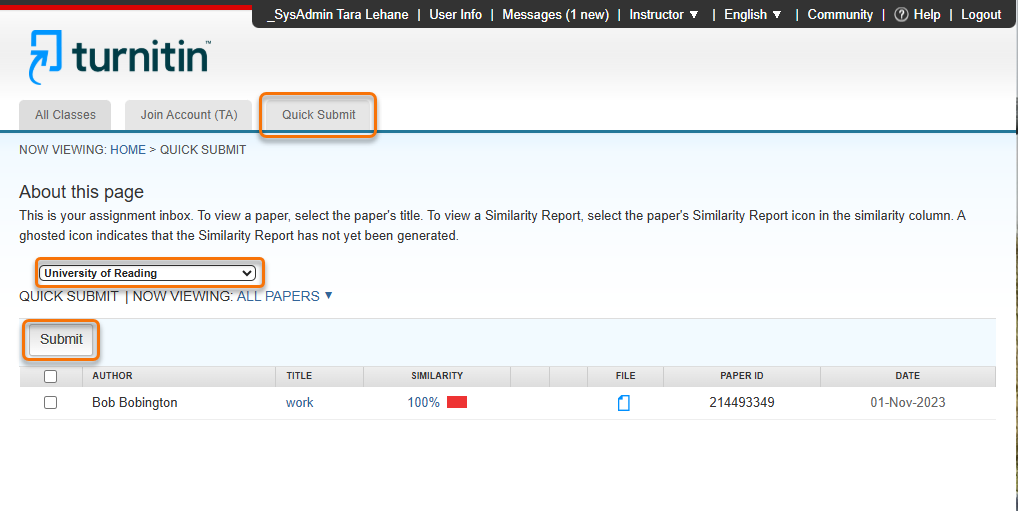This screenshot has width=1018, height=511.
Task: Go to HOME breadcrumb link
Action: coord(128,149)
